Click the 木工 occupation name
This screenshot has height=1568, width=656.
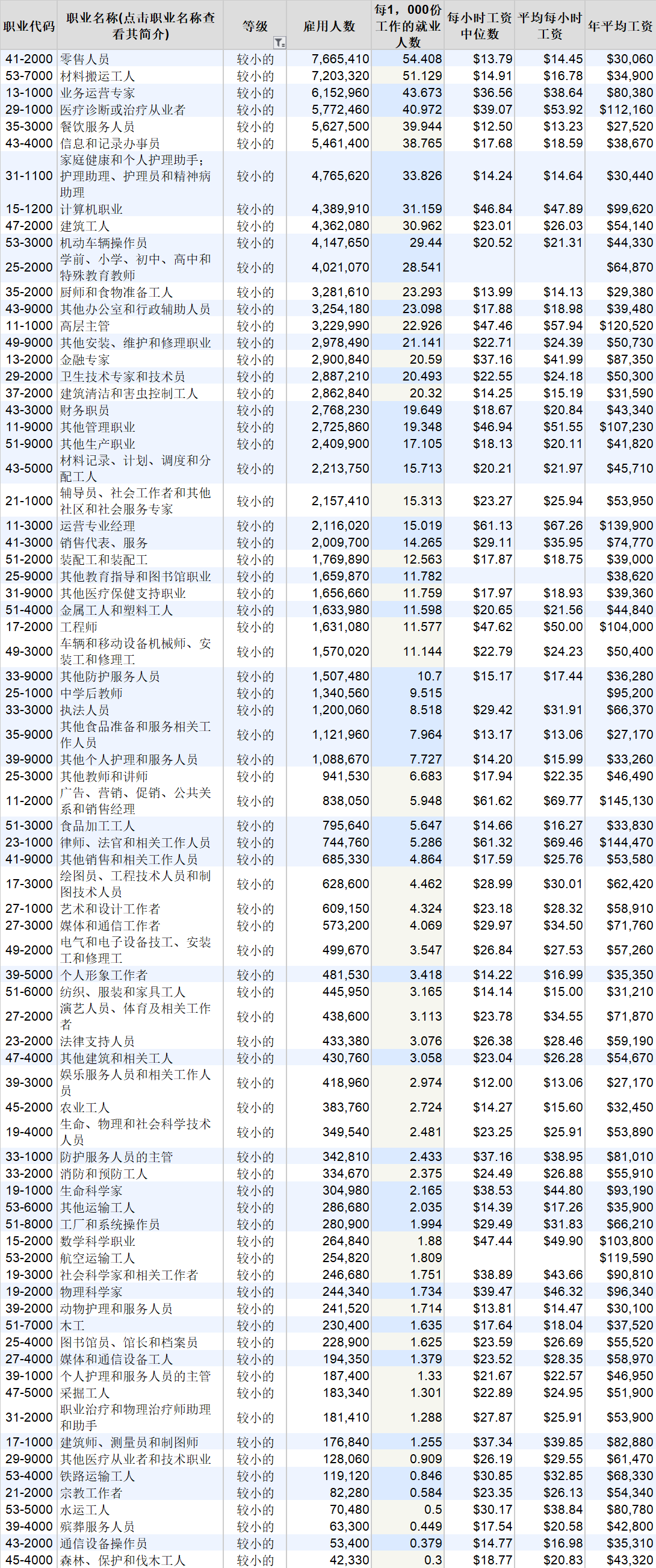[72, 1325]
